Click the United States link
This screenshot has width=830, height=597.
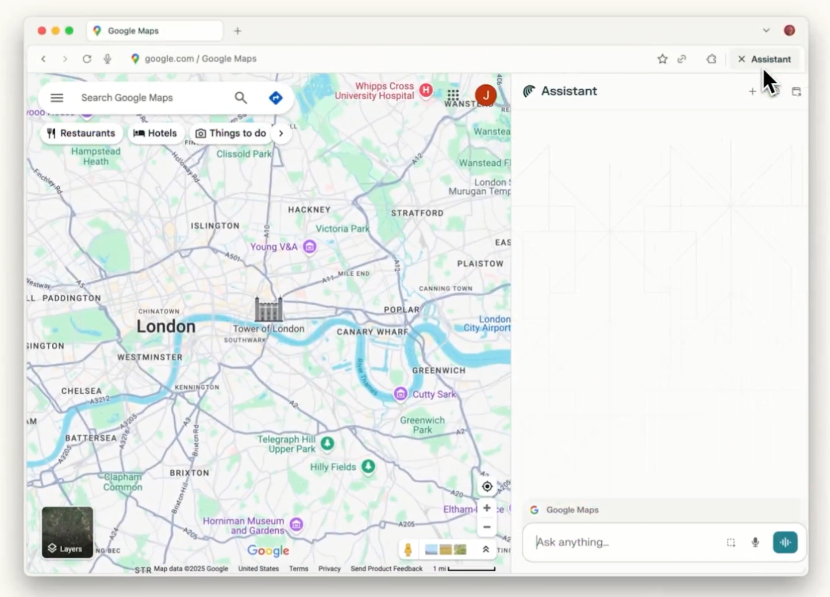[x=258, y=568]
